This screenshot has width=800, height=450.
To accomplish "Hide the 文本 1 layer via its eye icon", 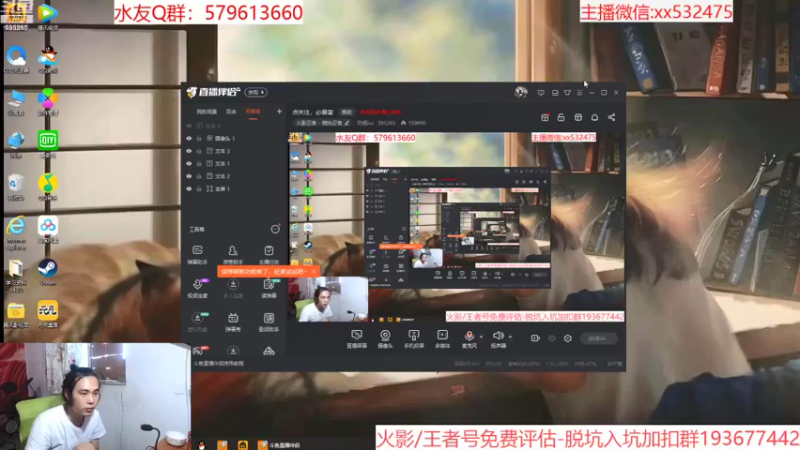I will [189, 164].
